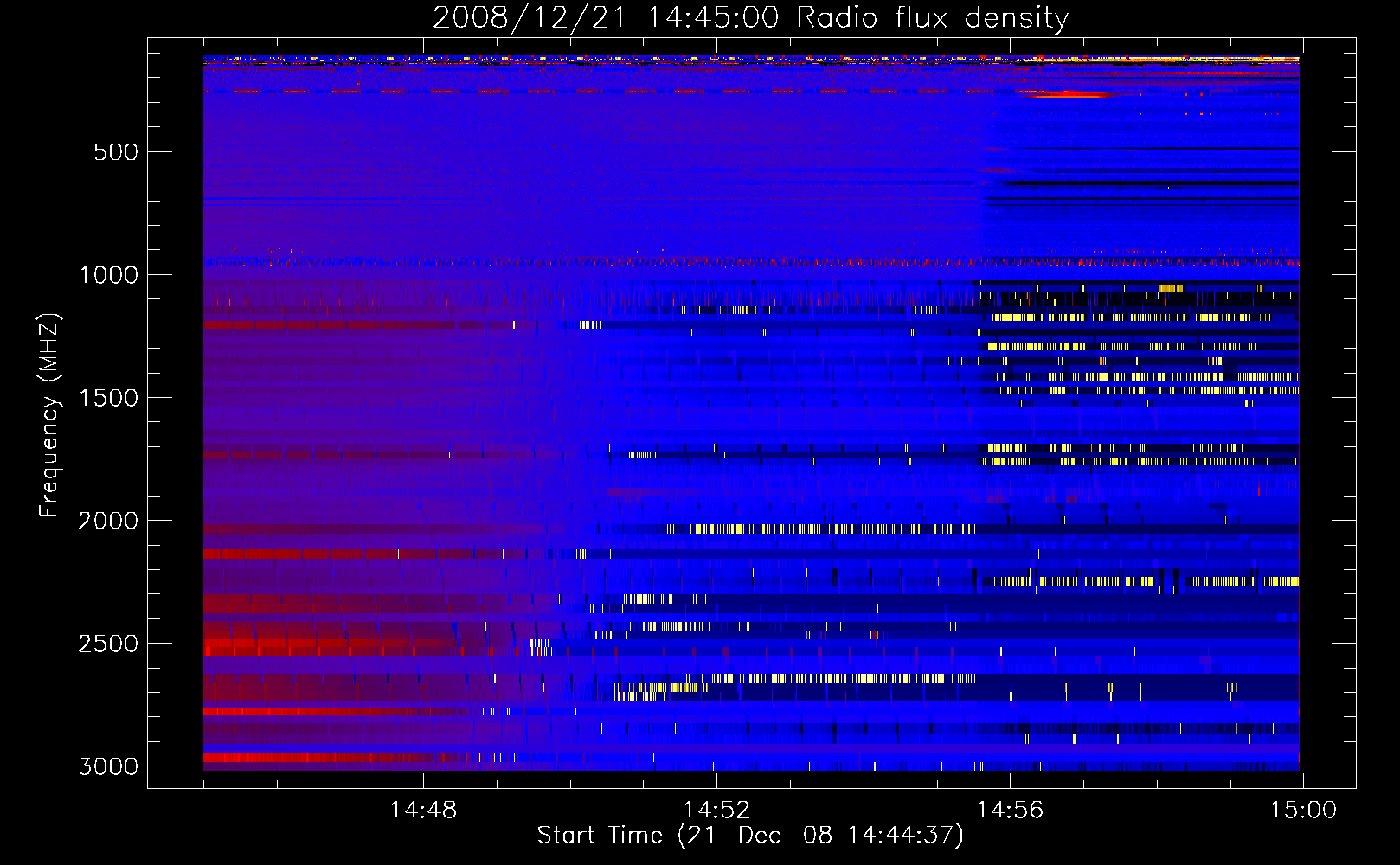Click the 14:56 time tick label

pyautogui.click(x=1010, y=811)
